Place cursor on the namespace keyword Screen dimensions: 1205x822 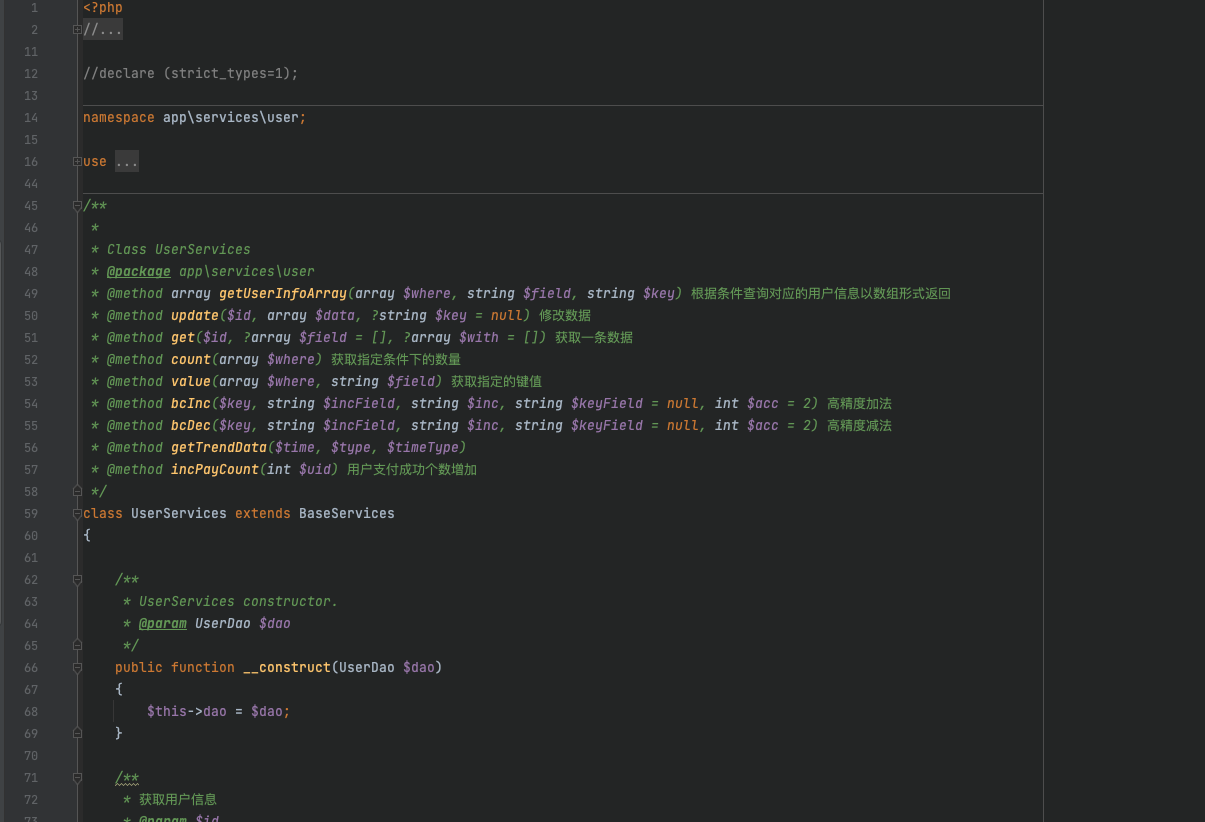click(x=118, y=118)
